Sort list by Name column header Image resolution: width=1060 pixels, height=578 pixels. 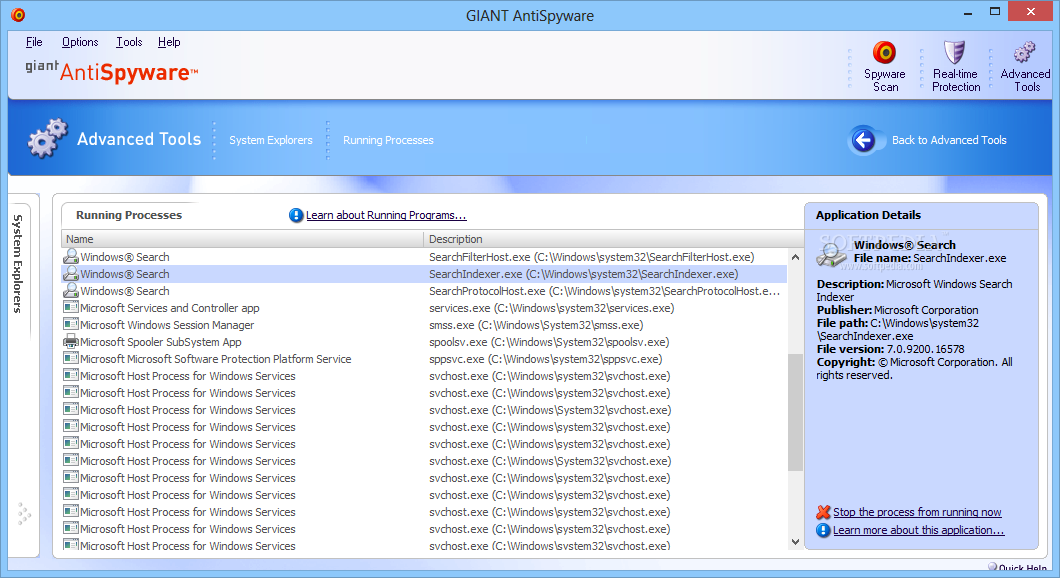point(242,239)
